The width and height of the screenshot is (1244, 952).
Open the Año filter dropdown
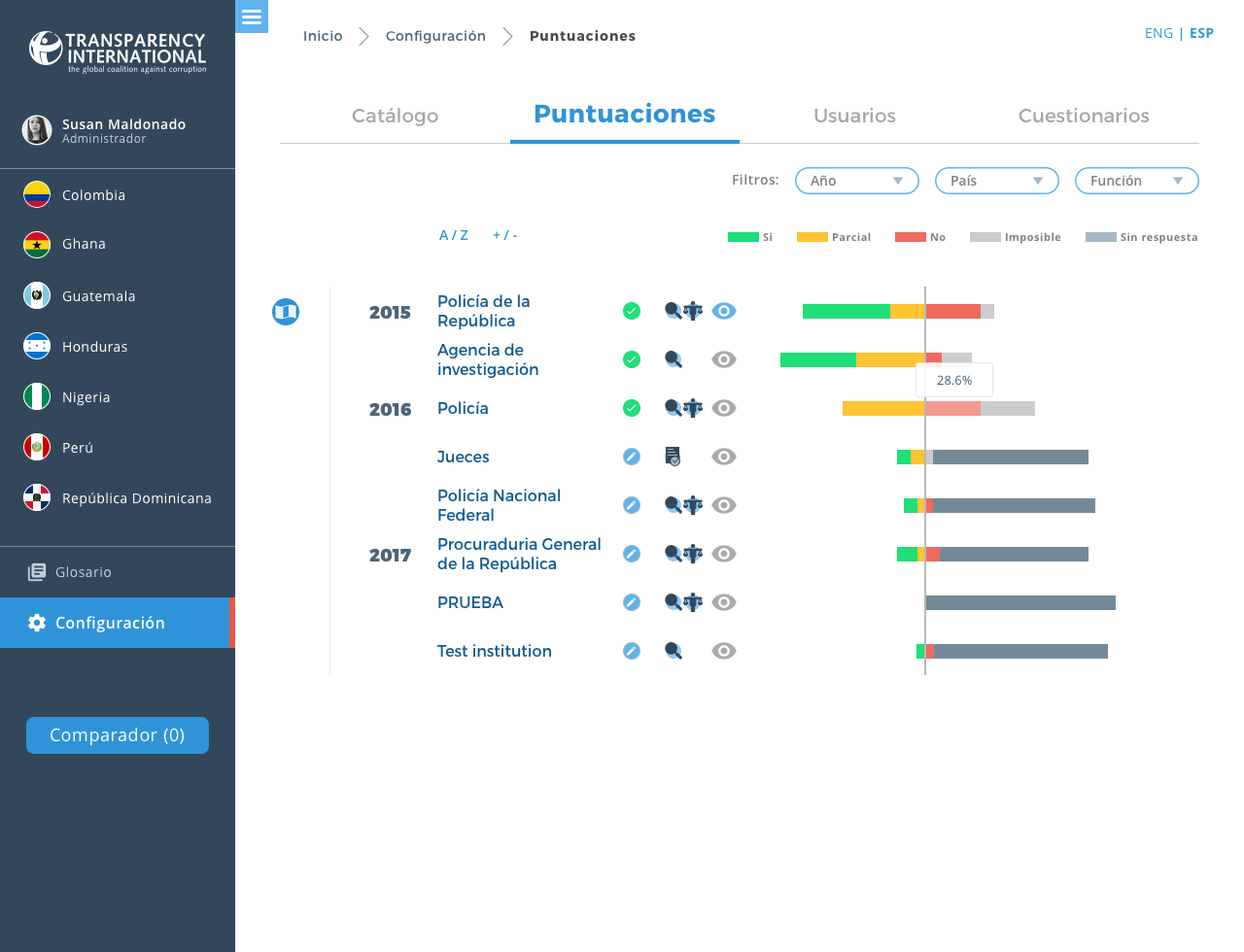(856, 181)
